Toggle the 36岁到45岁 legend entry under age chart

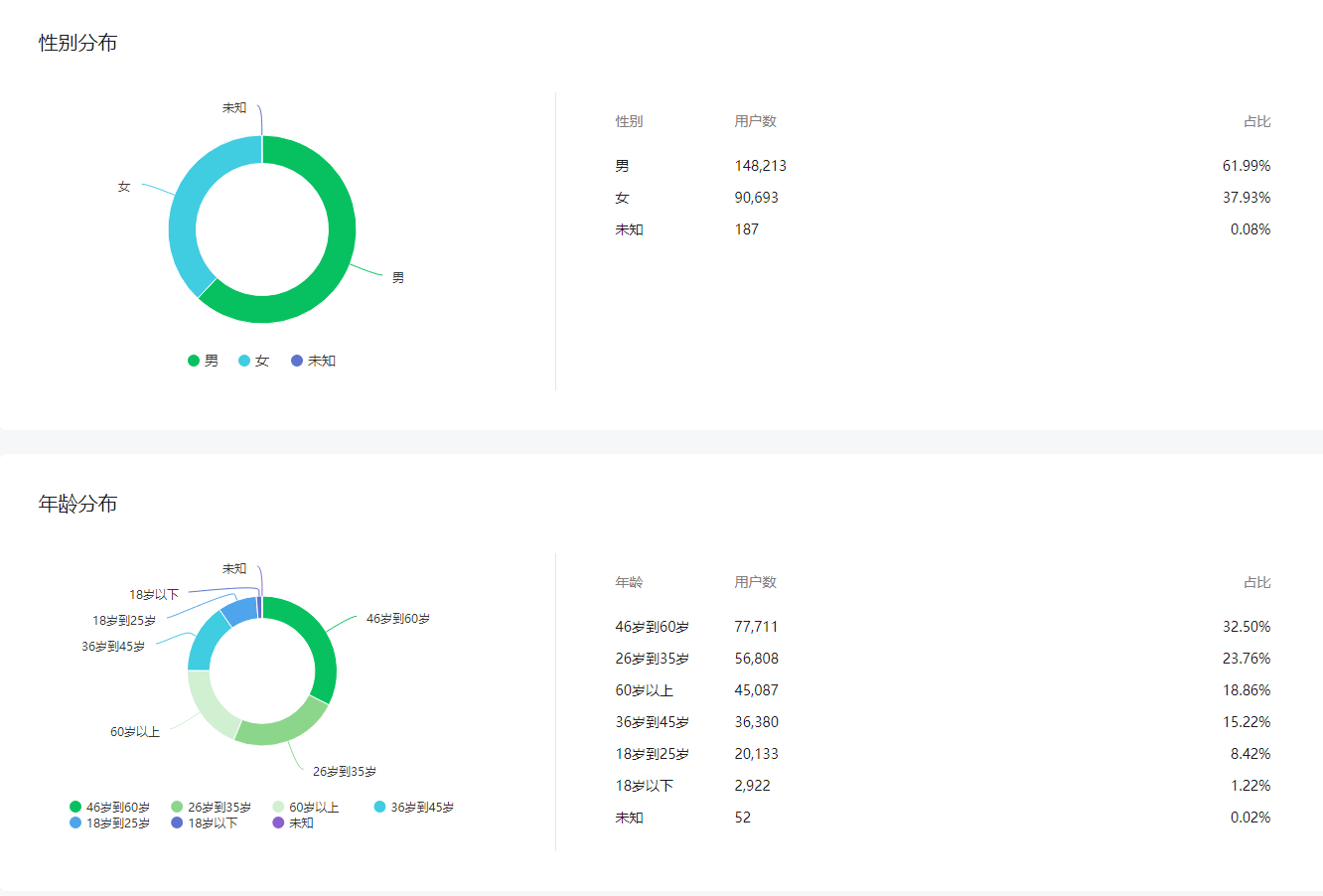tap(414, 808)
